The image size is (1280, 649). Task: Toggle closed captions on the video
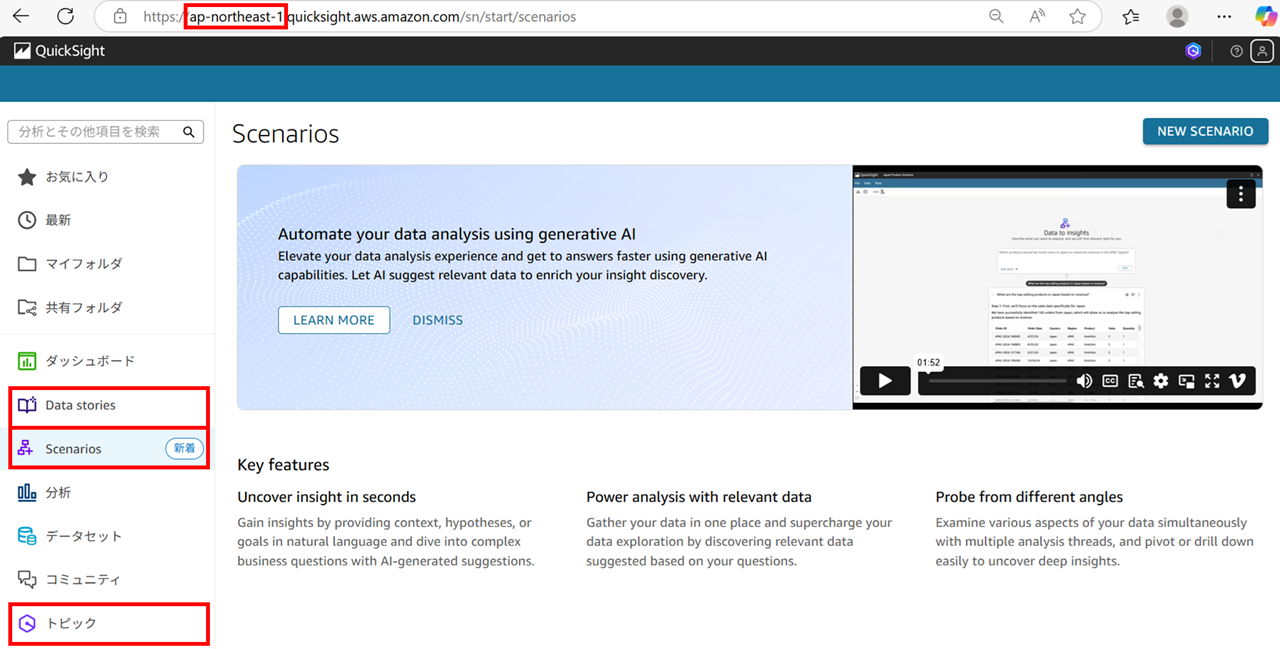[x=1110, y=381]
